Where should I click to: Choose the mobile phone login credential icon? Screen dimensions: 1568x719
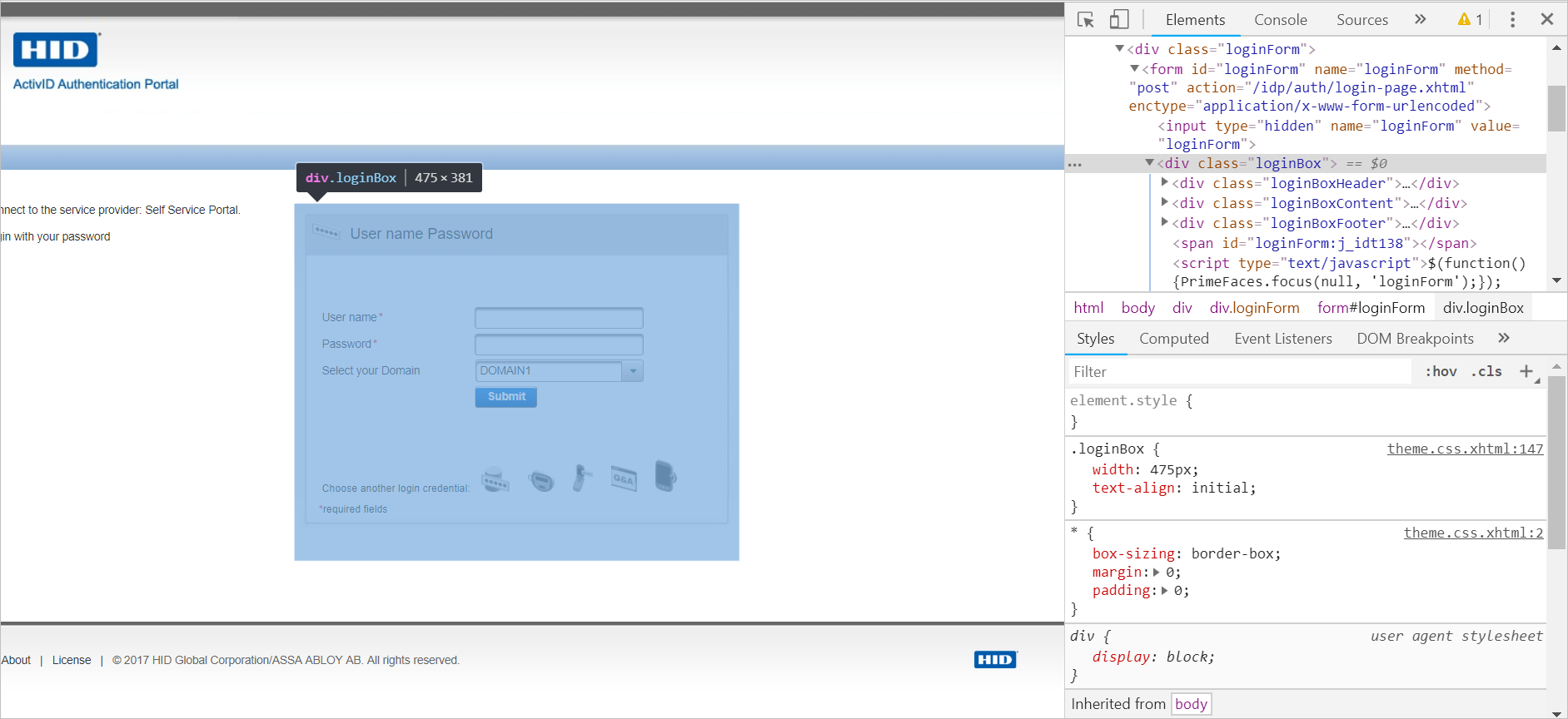click(665, 476)
